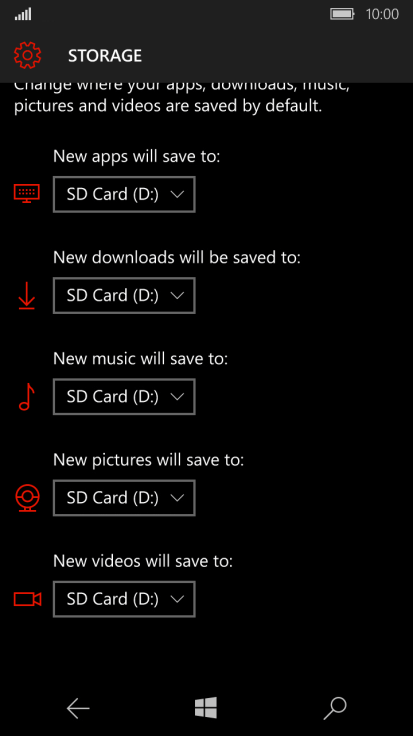The image size is (413, 736).
Task: Tap the search magnifier button
Action: pos(335,708)
